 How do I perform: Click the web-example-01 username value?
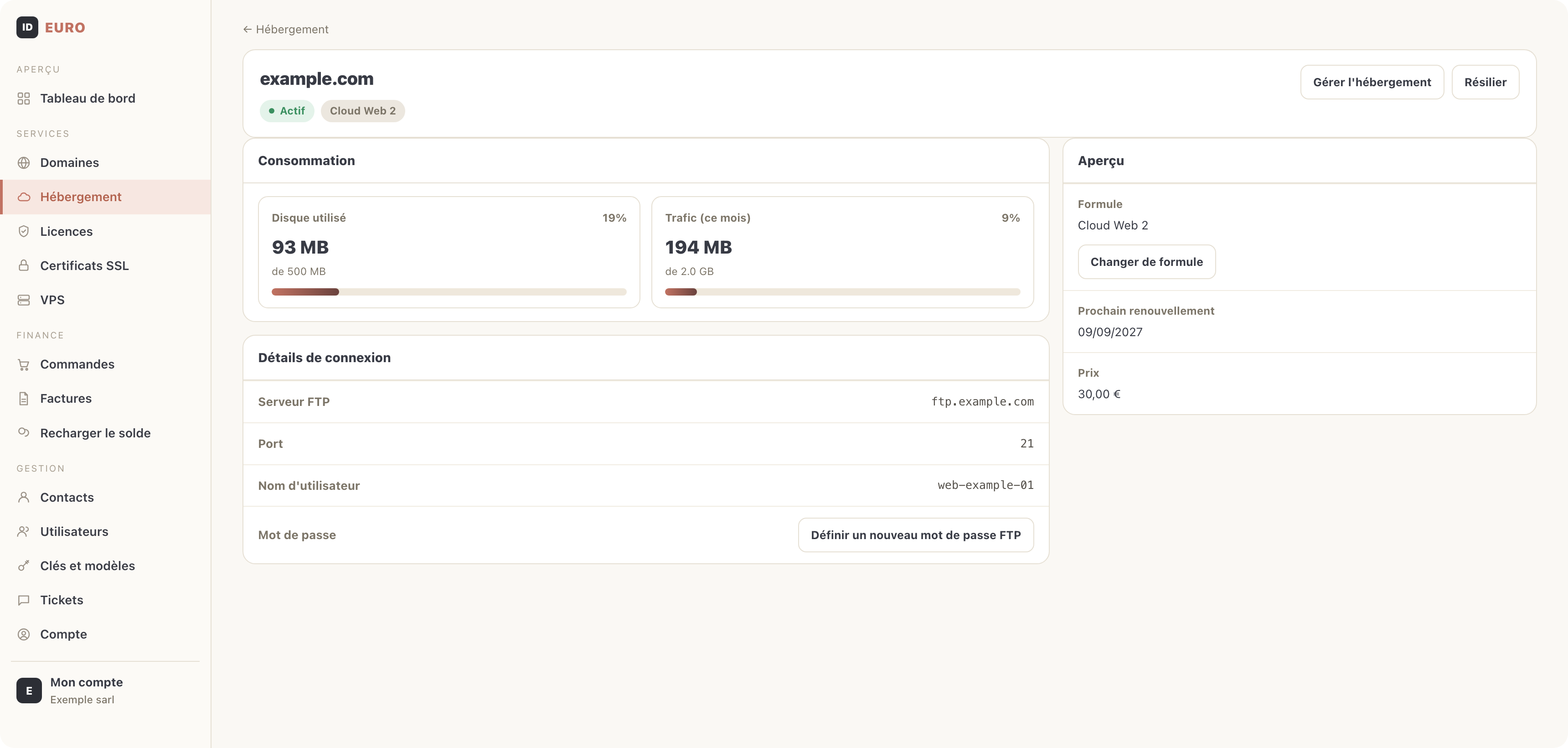click(985, 485)
